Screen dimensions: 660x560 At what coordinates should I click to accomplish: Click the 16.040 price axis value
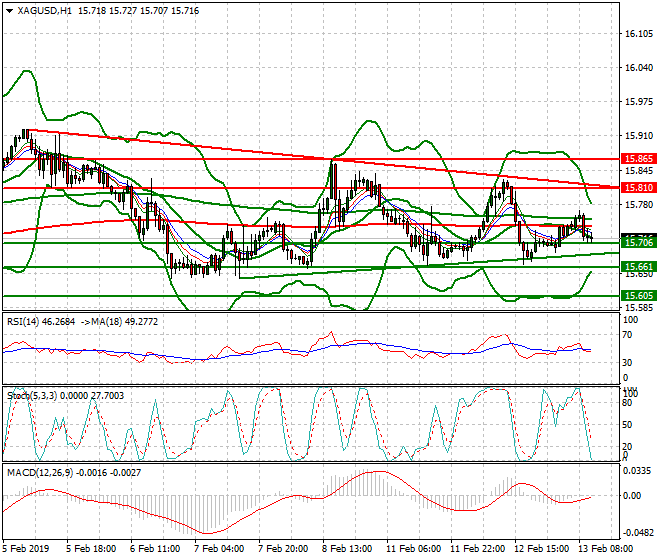point(639,68)
